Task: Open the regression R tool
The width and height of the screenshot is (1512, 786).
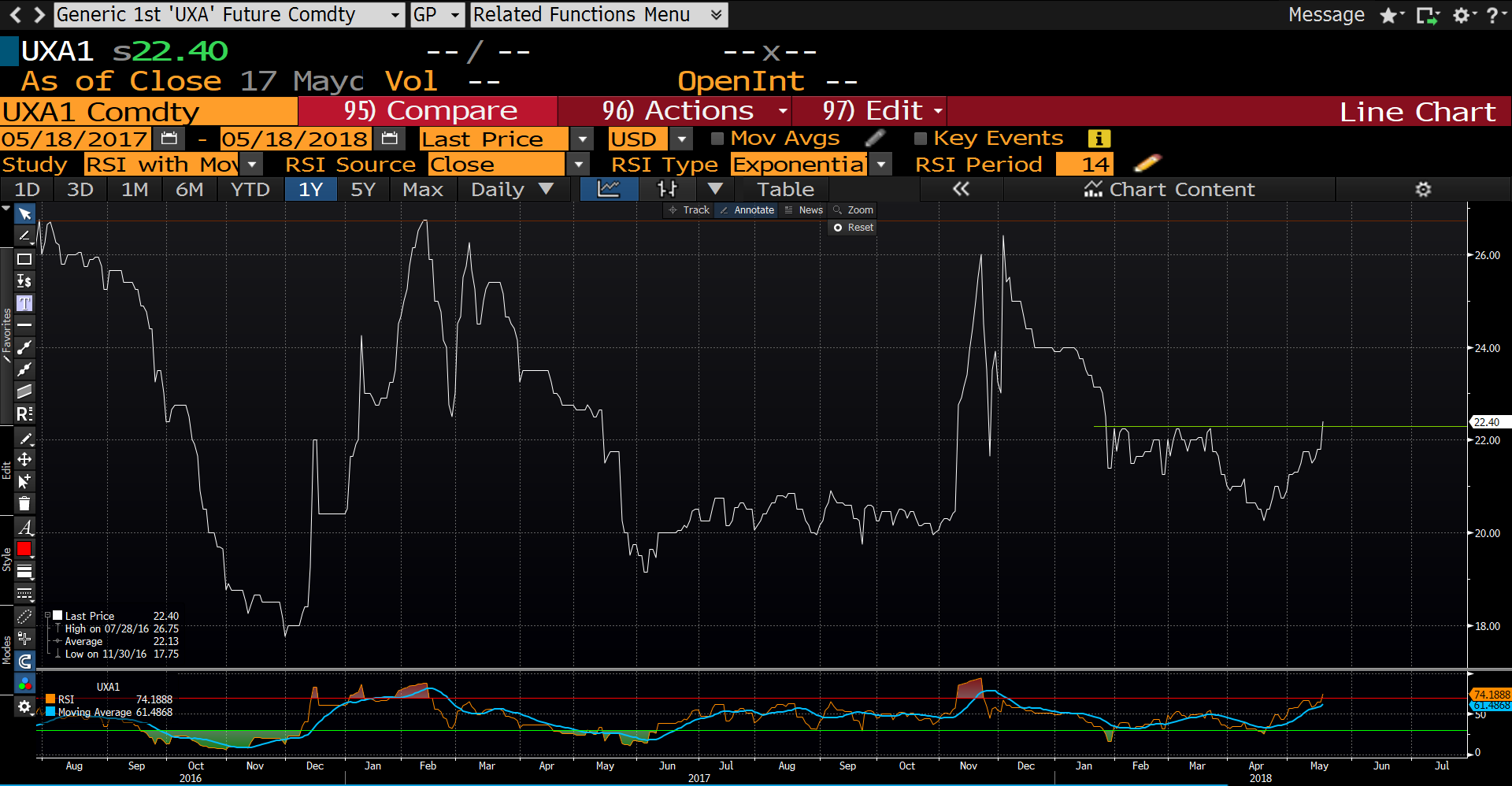Action: point(24,413)
